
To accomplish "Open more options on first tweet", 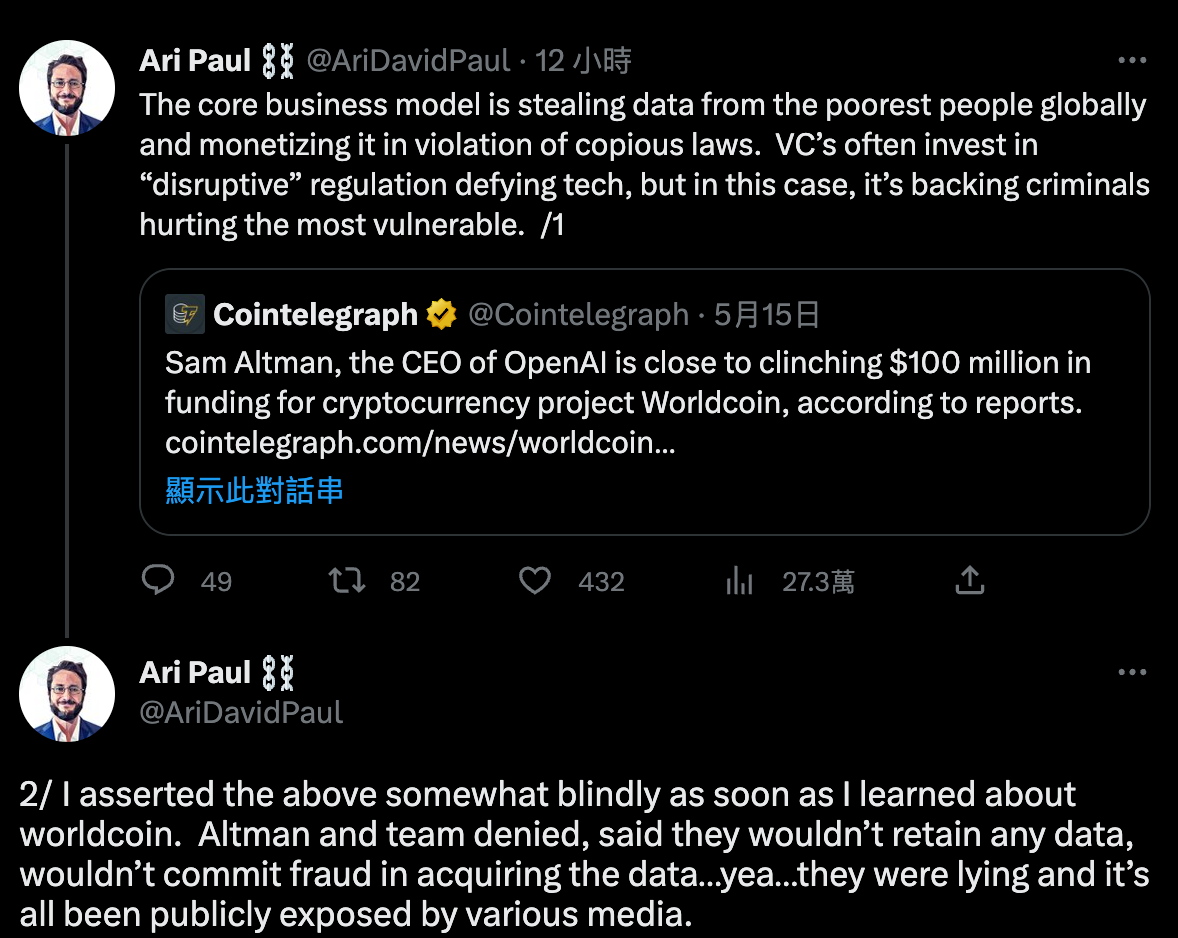I will click(x=1131, y=61).
